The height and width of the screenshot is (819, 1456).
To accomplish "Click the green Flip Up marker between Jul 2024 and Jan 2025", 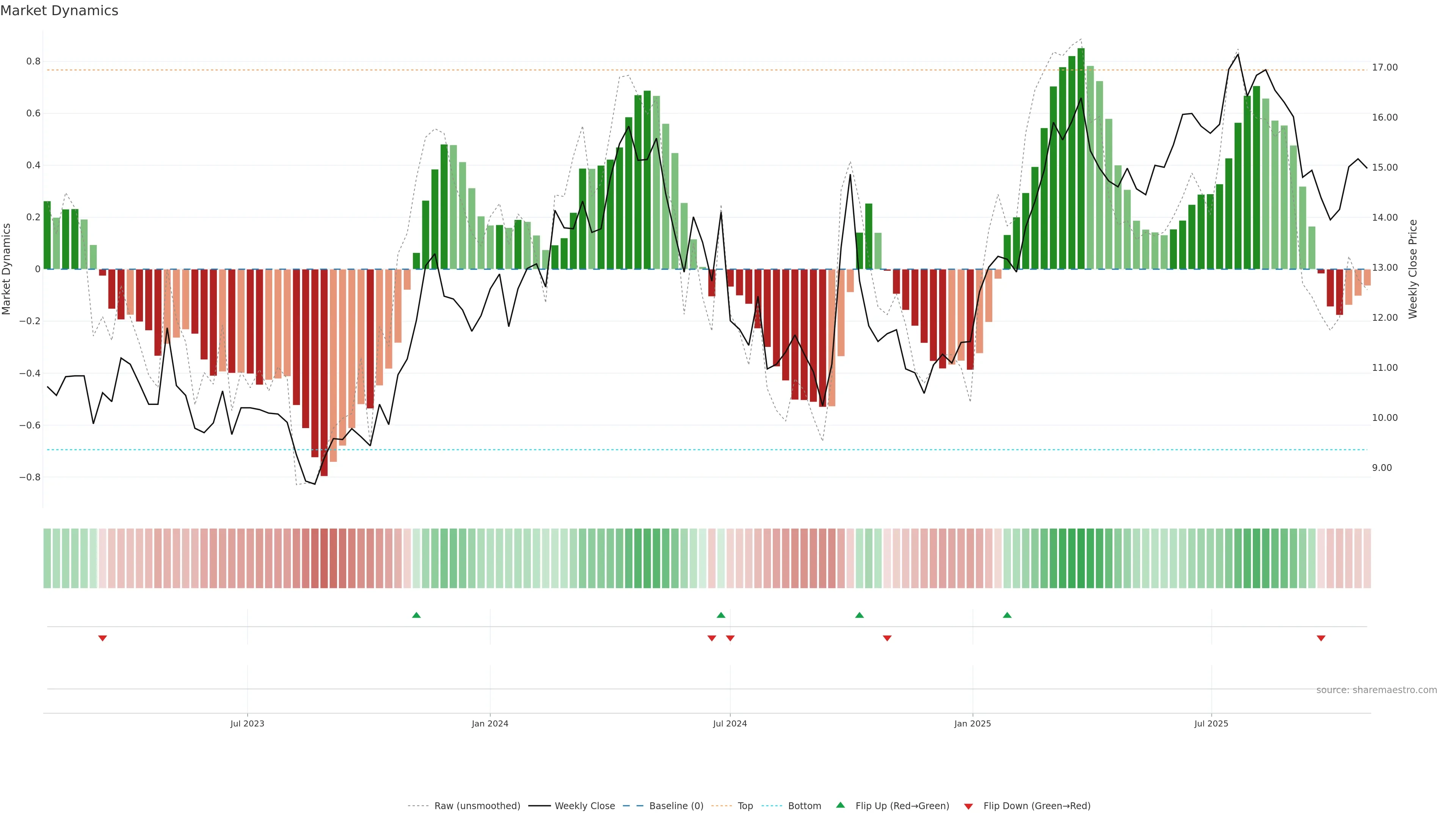I will coord(860,615).
